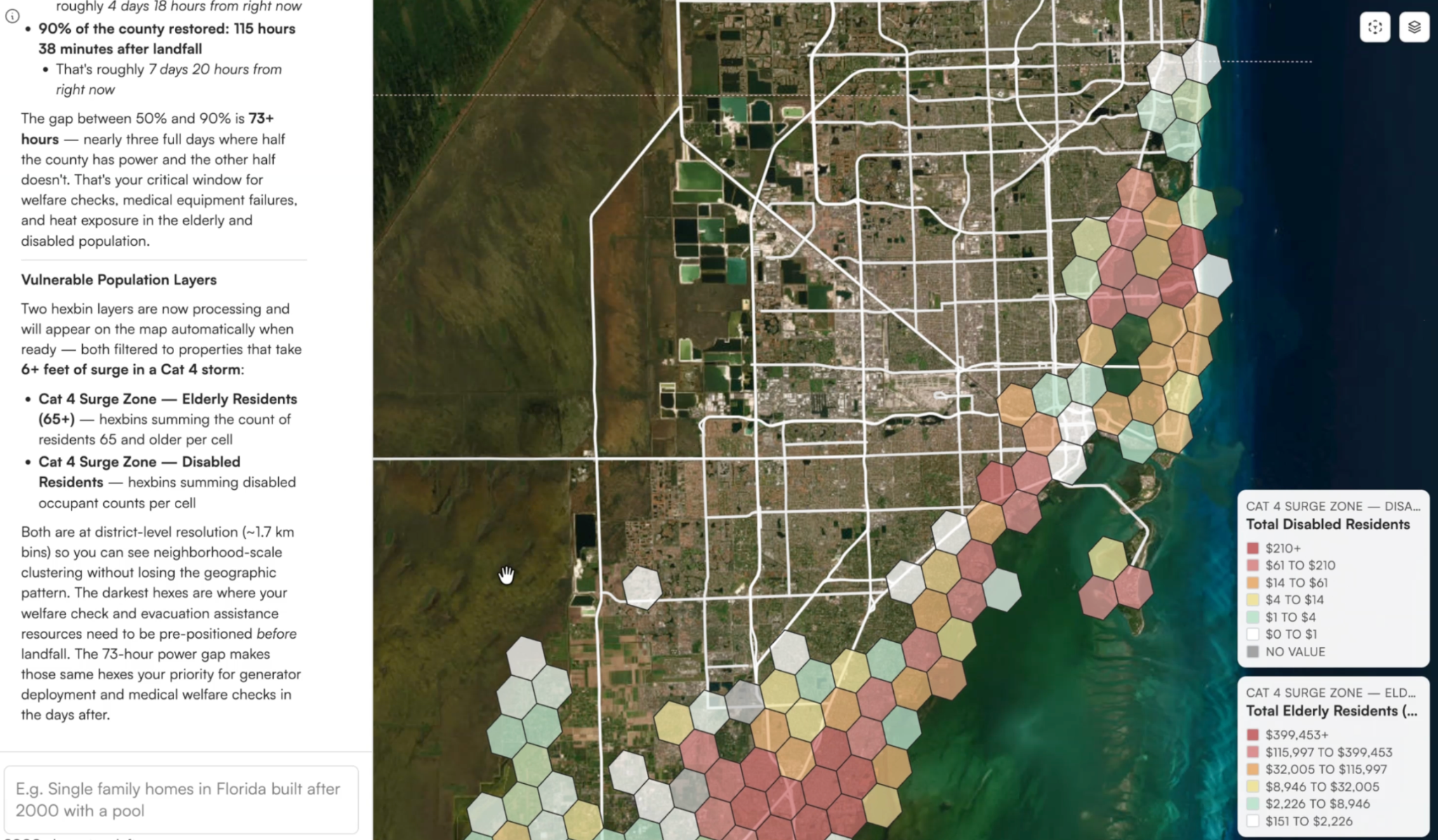This screenshot has height=840, width=1438.
Task: Click the Total Elderly Residents legend title
Action: coord(1332,711)
